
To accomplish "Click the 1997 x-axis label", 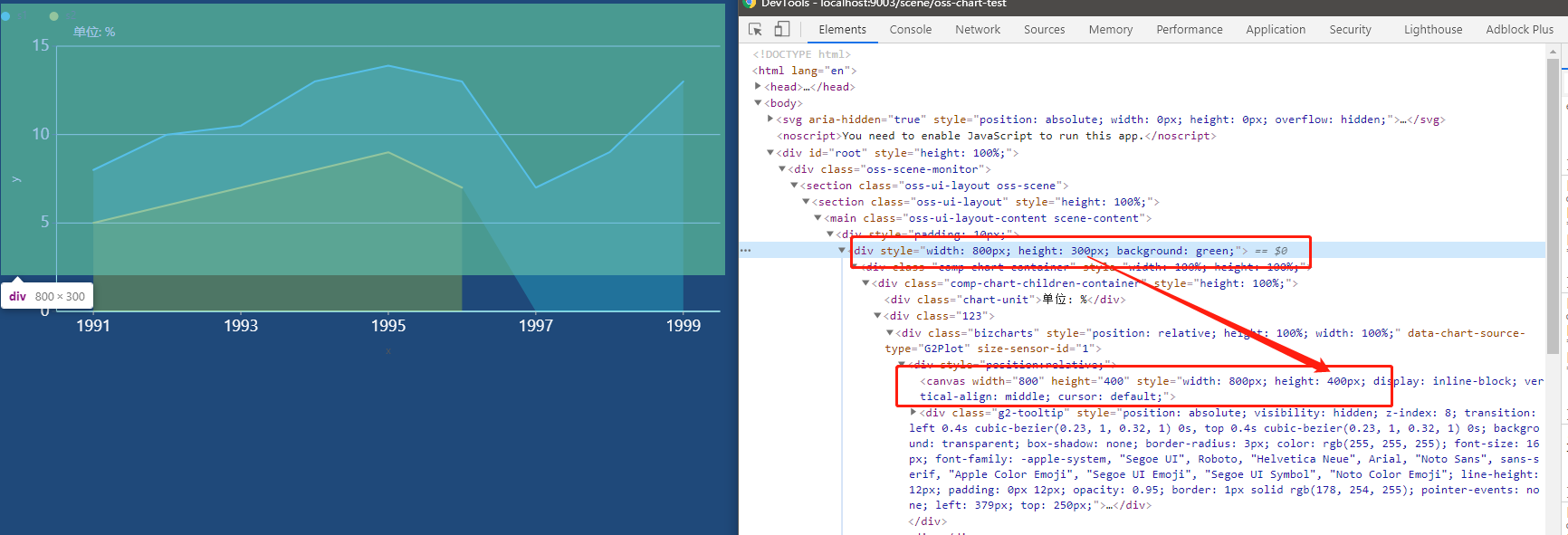I will pyautogui.click(x=536, y=326).
